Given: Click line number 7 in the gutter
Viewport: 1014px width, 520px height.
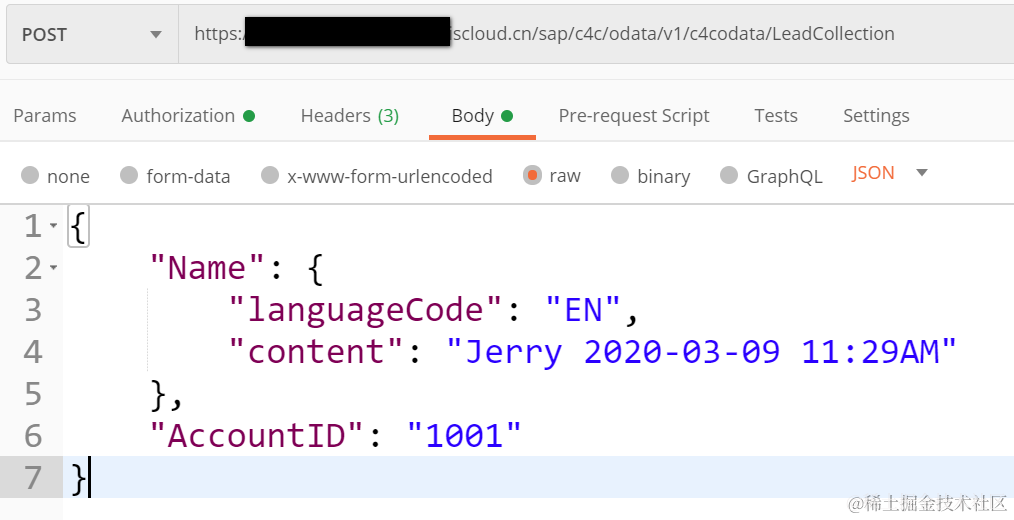Looking at the screenshot, I should [x=32, y=478].
